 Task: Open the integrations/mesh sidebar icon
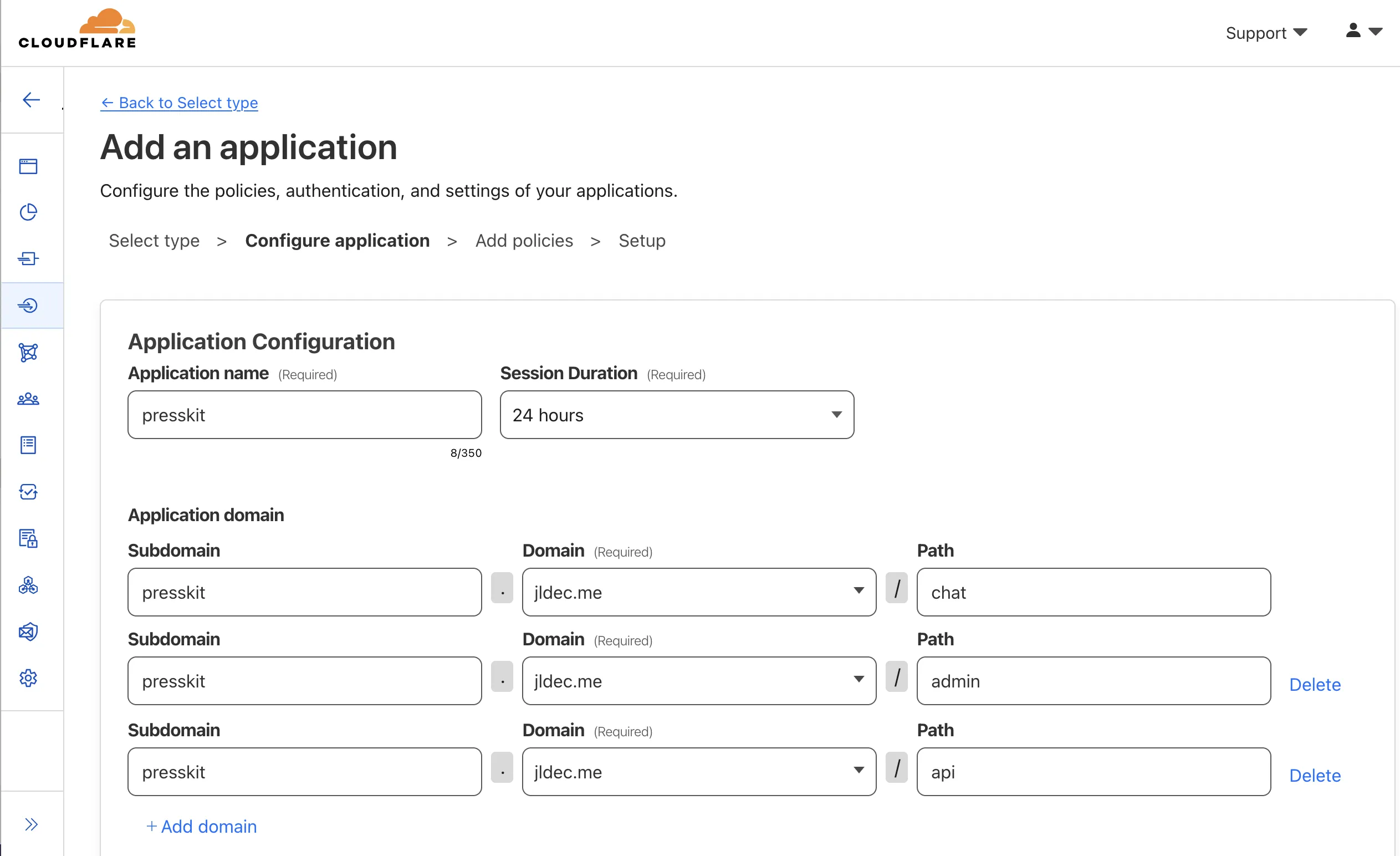(x=28, y=352)
